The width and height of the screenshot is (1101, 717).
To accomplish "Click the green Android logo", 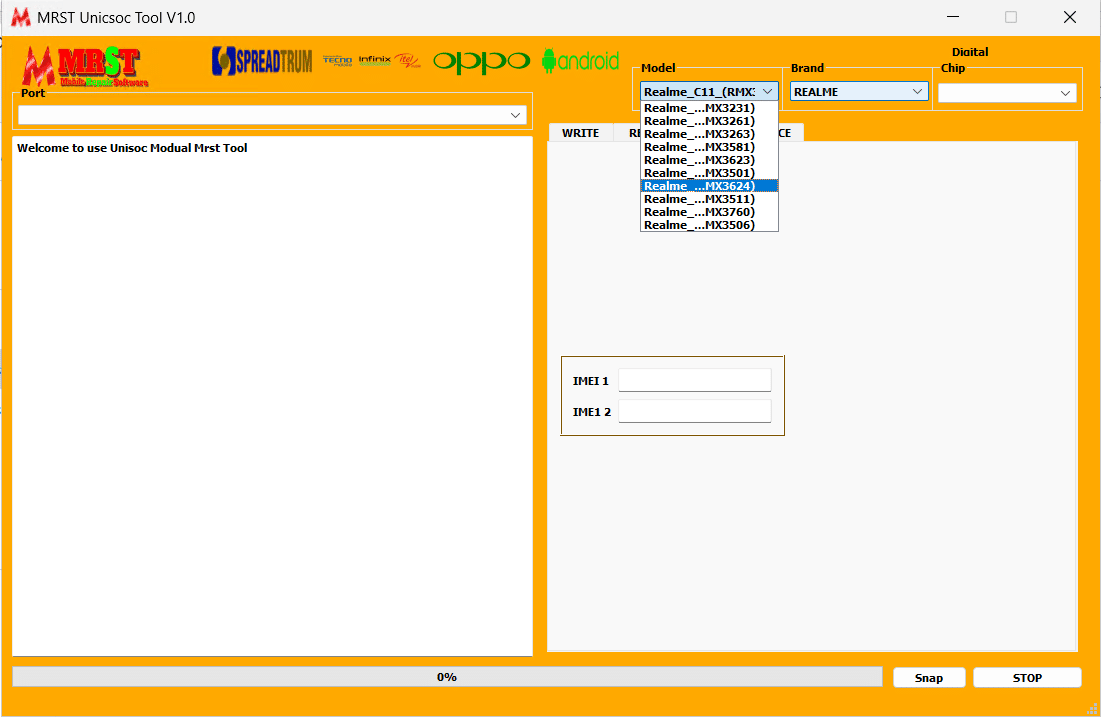I will tap(580, 61).
